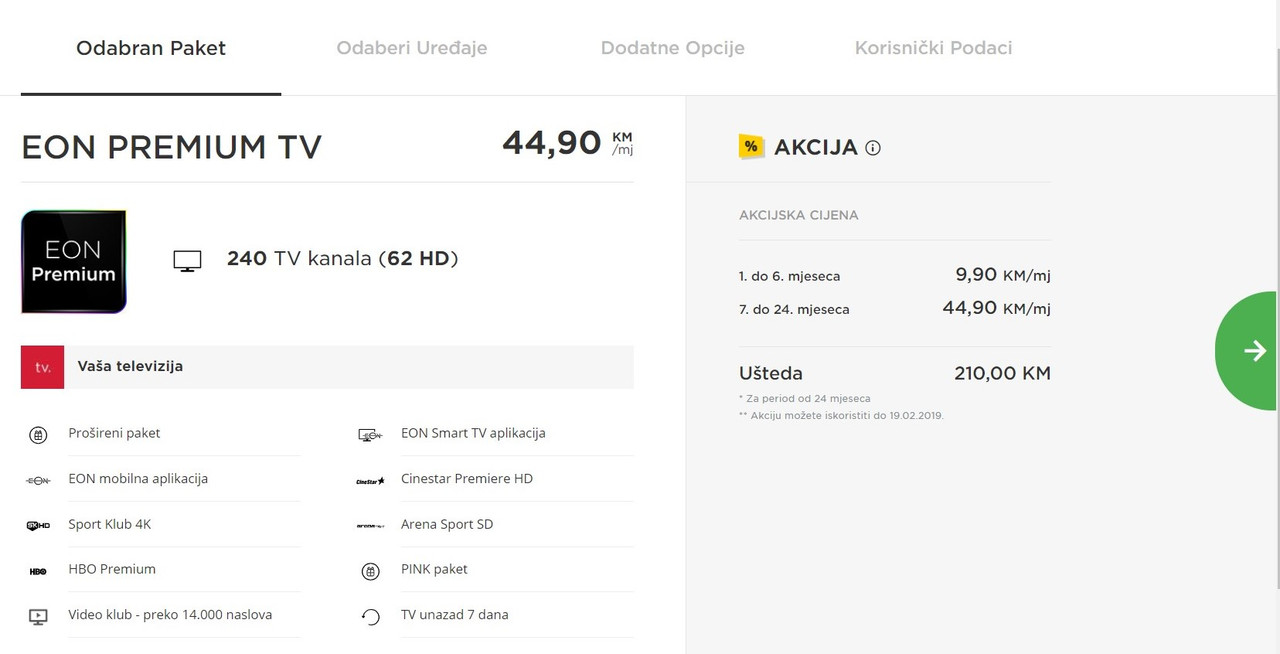Switch to Odaberi Uređaje tab
Screen dimensions: 1280x654
pyautogui.click(x=412, y=48)
